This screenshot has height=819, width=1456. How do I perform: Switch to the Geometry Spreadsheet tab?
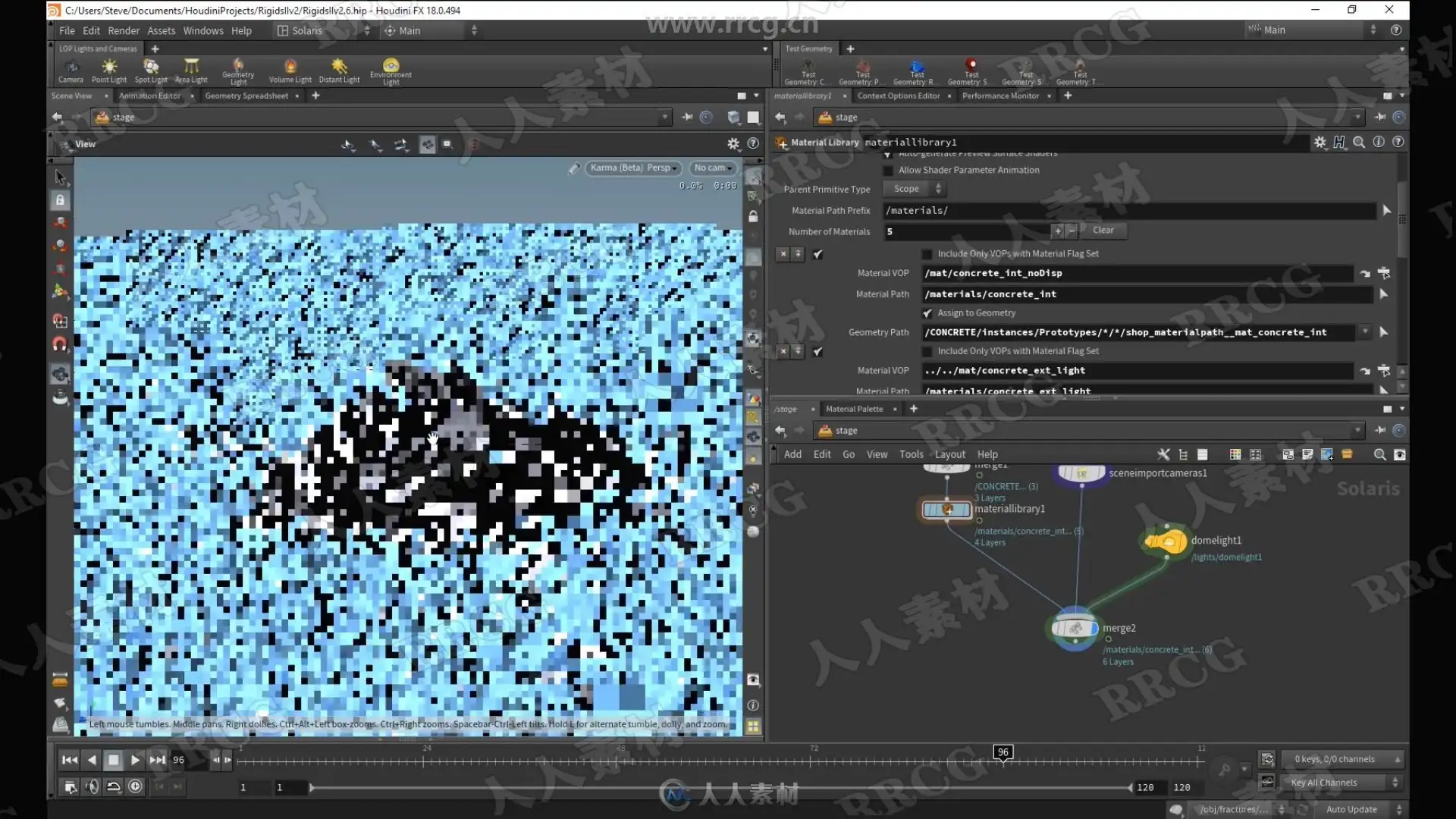click(246, 96)
